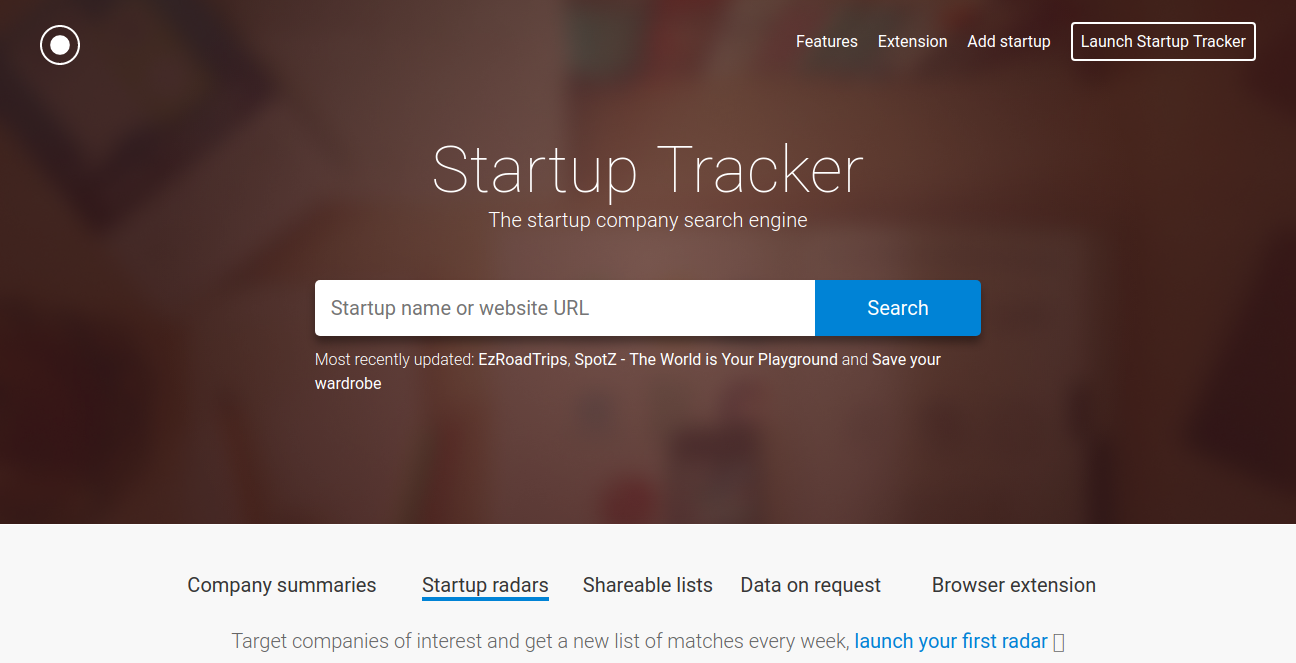Image resolution: width=1296 pixels, height=663 pixels.
Task: Go to the Extension page
Action: click(912, 42)
